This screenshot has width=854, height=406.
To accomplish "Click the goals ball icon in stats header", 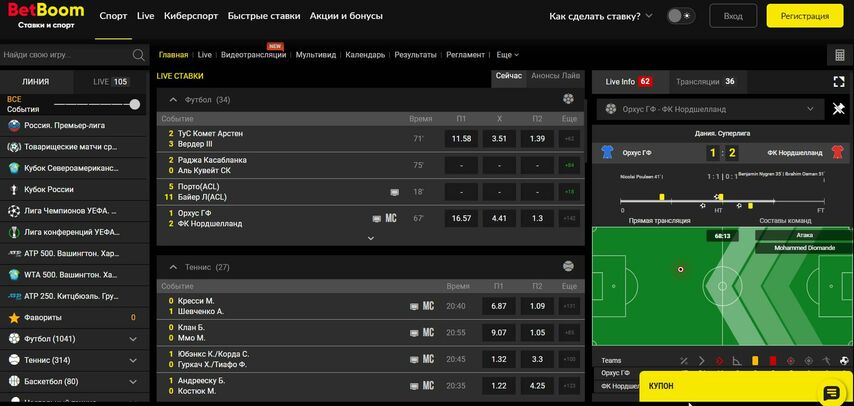I will click(845, 361).
